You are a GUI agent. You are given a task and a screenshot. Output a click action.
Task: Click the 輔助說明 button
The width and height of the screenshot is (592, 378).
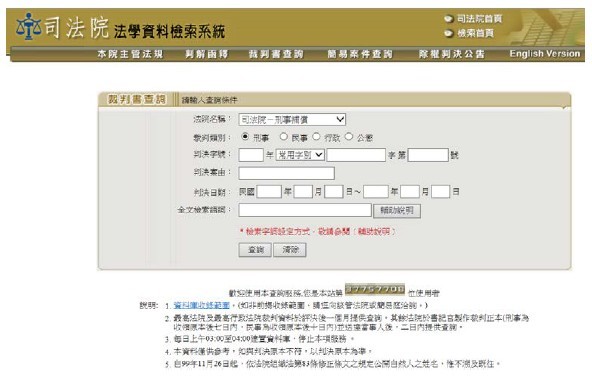pos(397,211)
